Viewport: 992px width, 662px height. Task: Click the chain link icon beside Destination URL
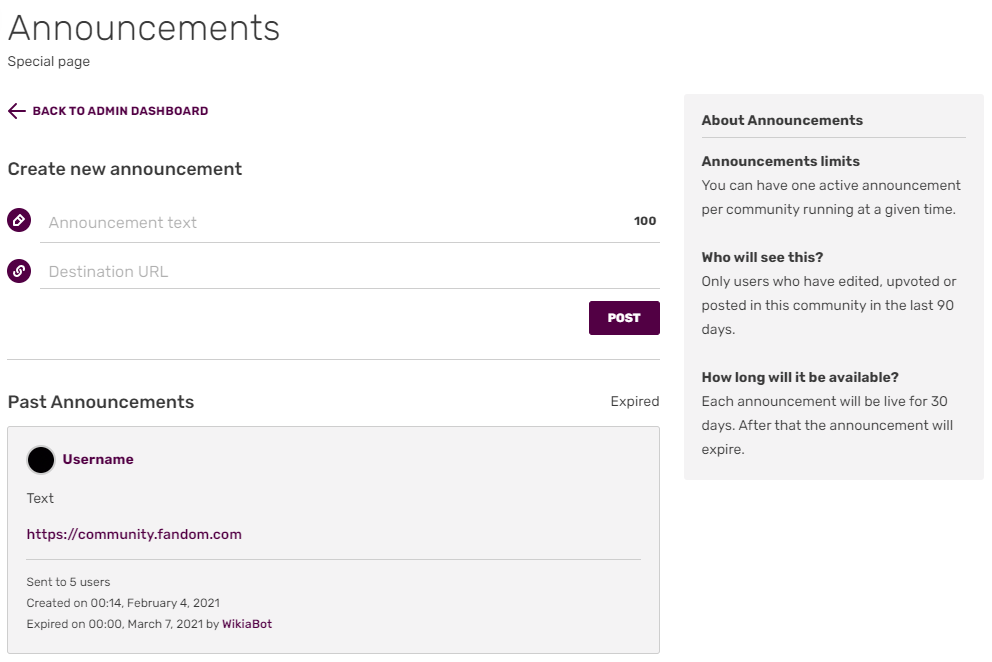pos(19,270)
